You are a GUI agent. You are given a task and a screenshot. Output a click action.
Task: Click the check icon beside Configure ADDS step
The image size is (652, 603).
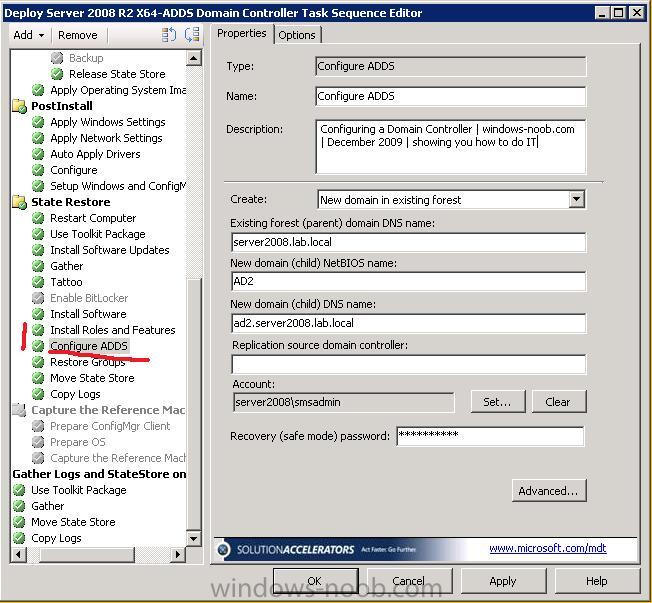pos(38,346)
